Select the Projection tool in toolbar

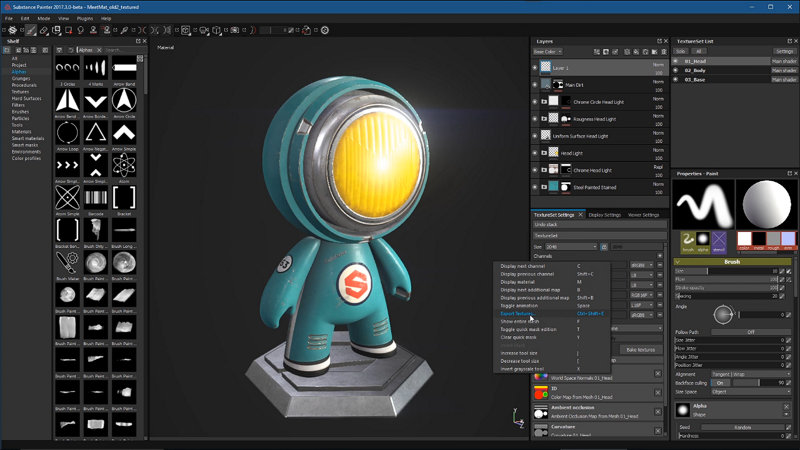[56, 30]
